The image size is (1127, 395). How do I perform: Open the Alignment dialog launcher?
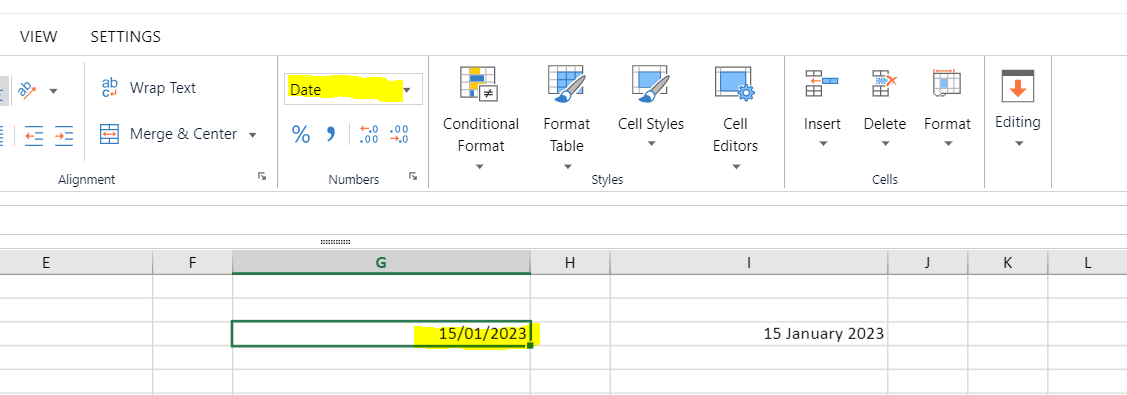[262, 176]
